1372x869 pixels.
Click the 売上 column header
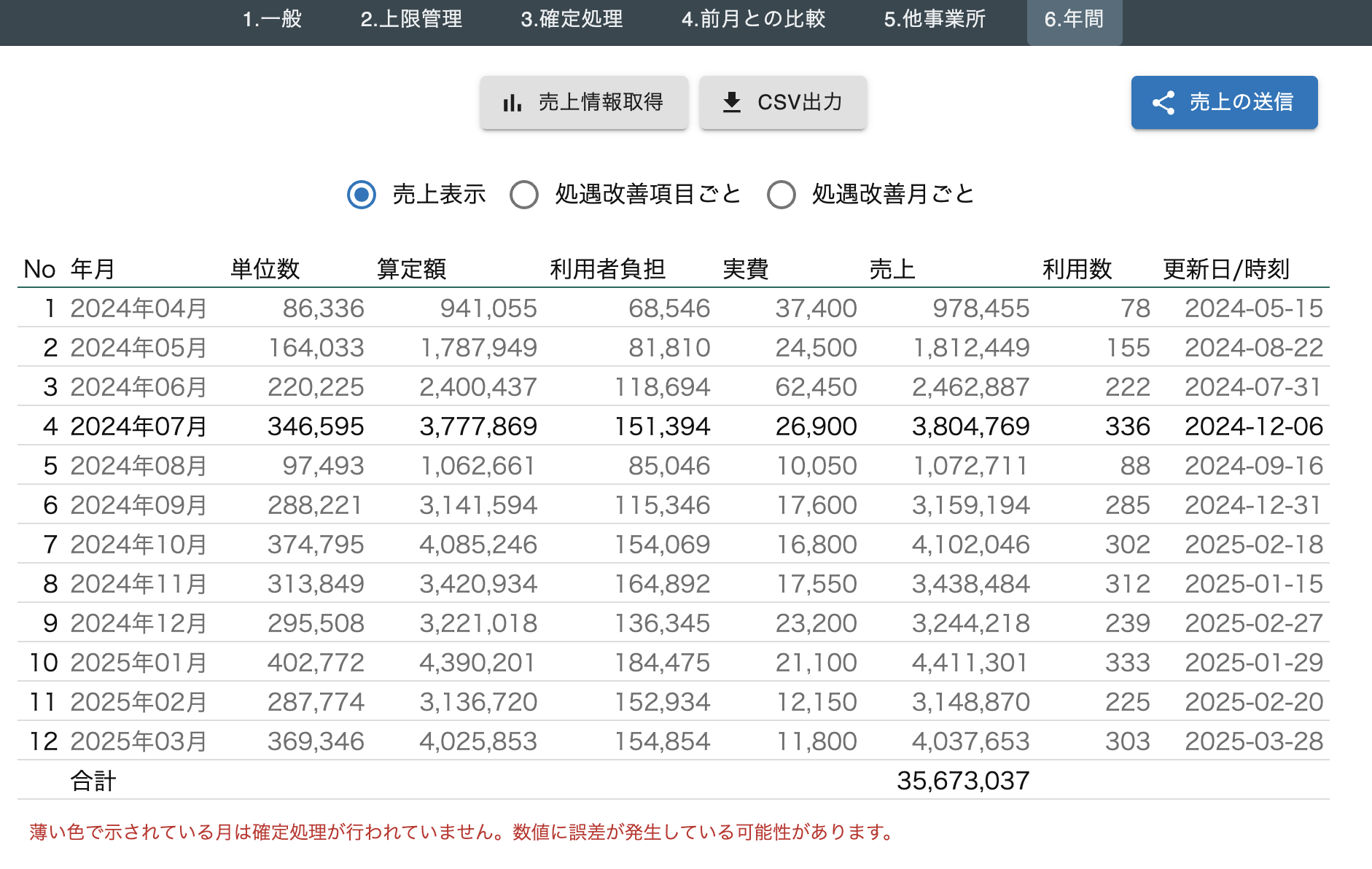pyautogui.click(x=892, y=269)
